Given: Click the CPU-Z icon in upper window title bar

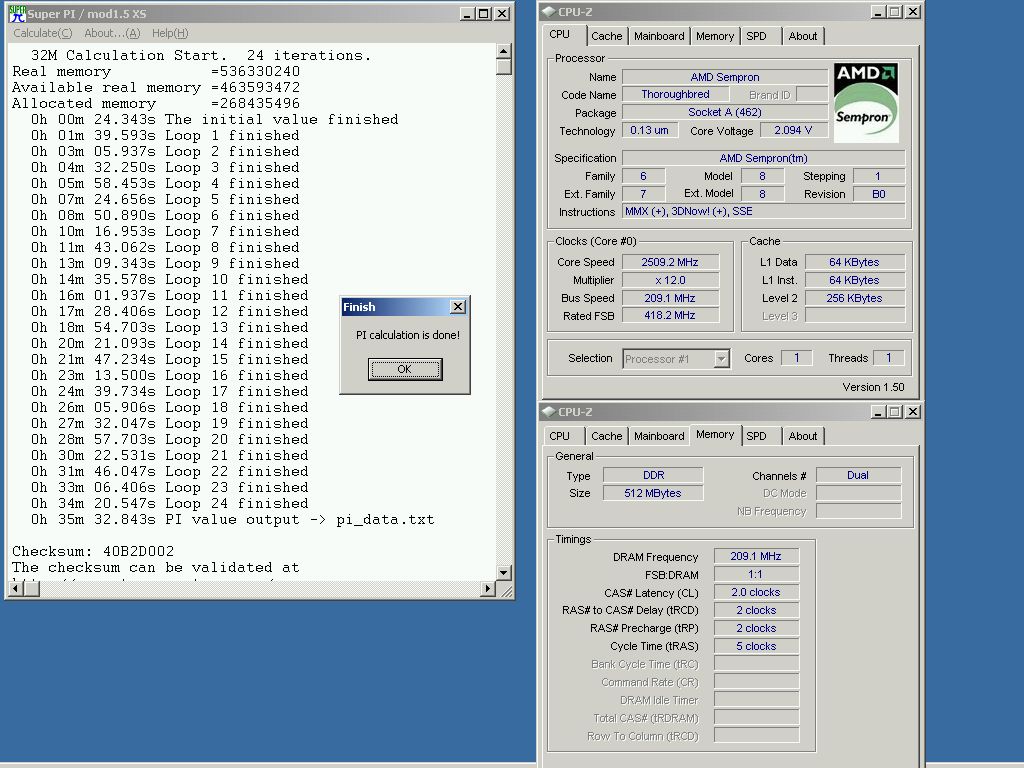Looking at the screenshot, I should click(549, 12).
